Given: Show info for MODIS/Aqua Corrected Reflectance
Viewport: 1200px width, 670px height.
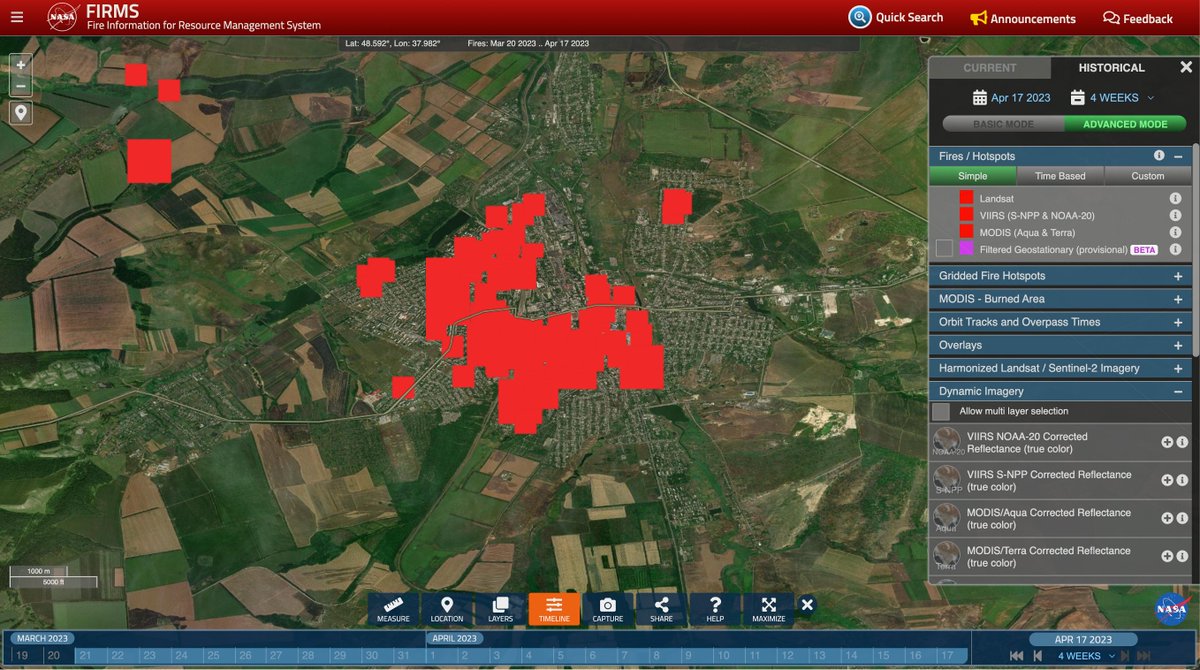Looking at the screenshot, I should 1181,518.
